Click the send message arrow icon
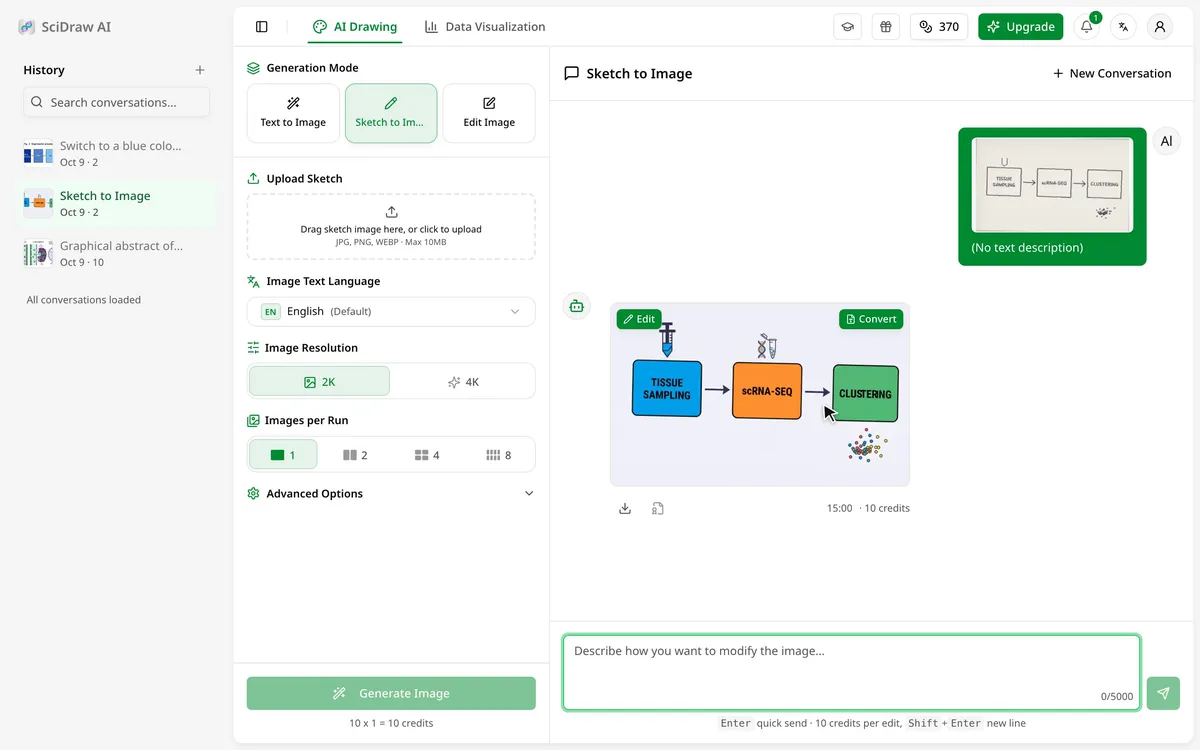The height and width of the screenshot is (750, 1200). (1163, 693)
